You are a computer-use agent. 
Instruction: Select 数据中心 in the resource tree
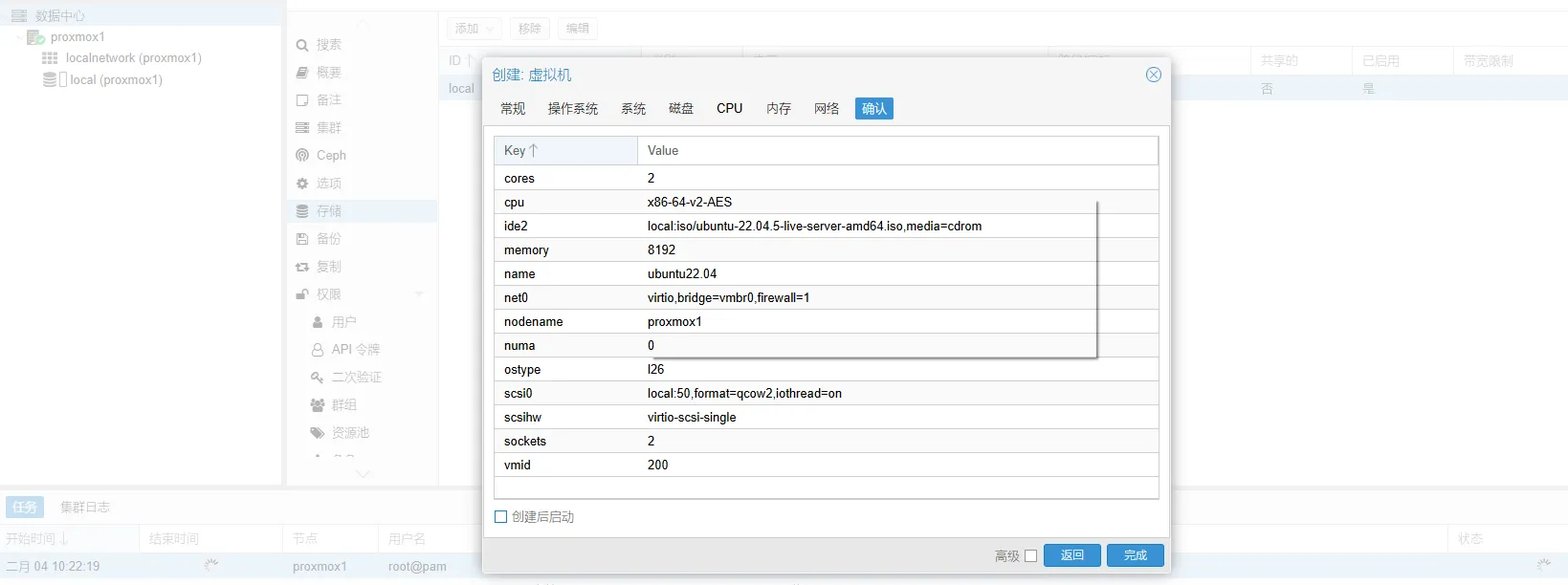[x=59, y=16]
